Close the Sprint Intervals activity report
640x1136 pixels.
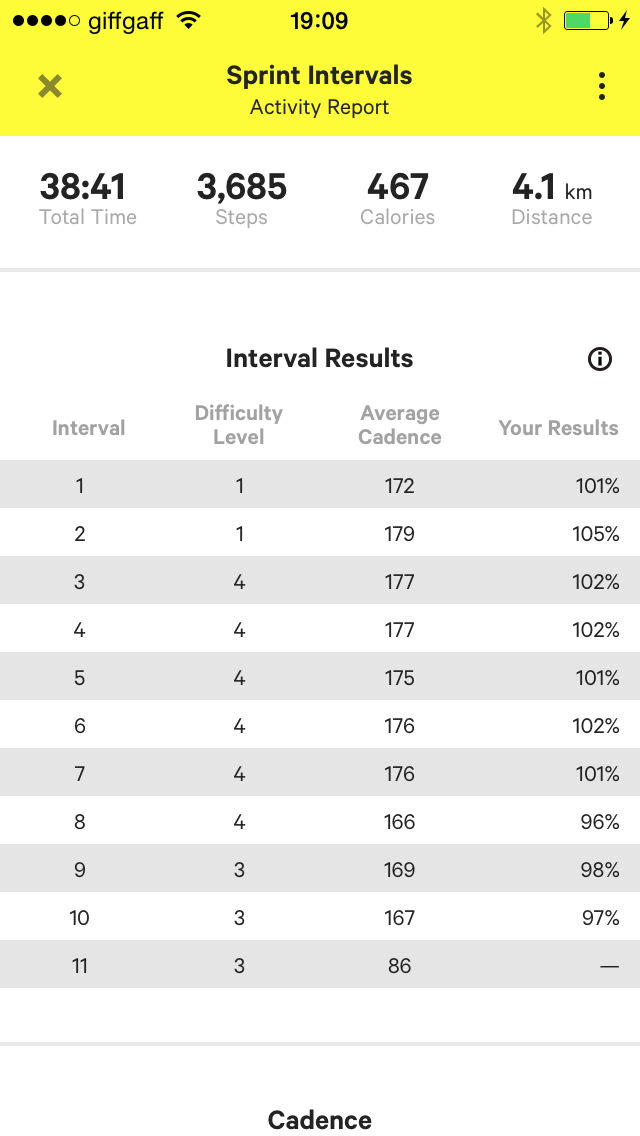[50, 87]
